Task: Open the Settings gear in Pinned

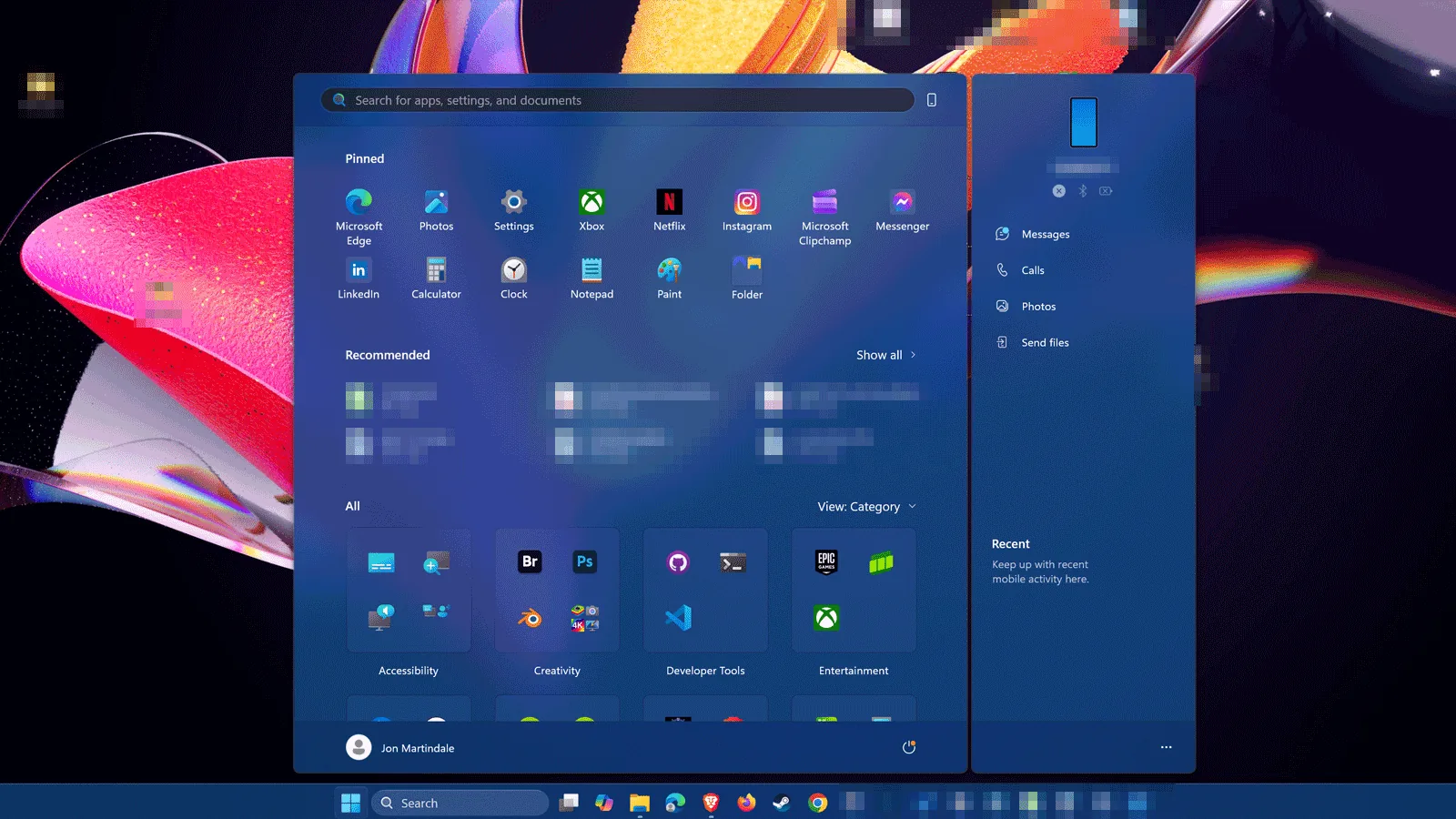Action: tap(514, 210)
